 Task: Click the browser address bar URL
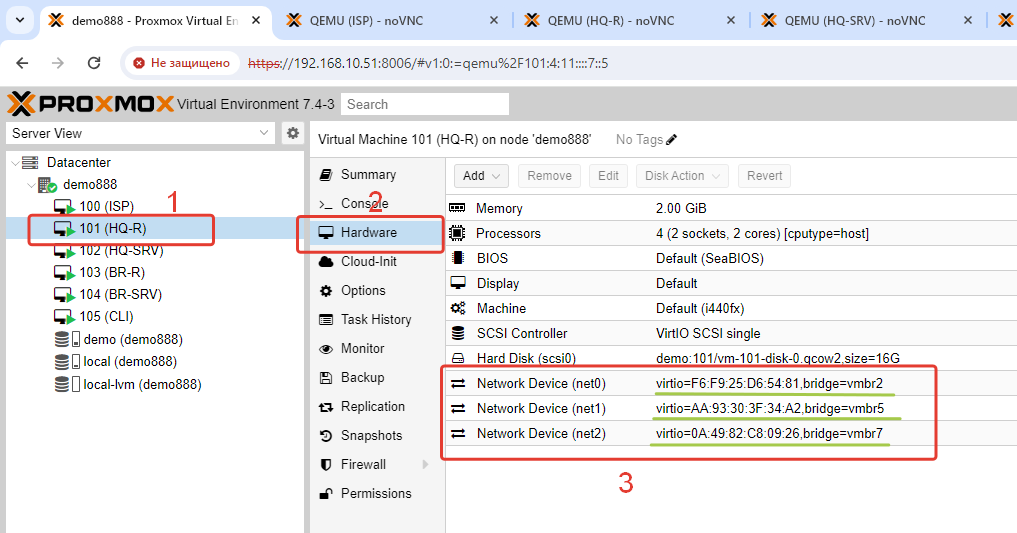tap(428, 63)
